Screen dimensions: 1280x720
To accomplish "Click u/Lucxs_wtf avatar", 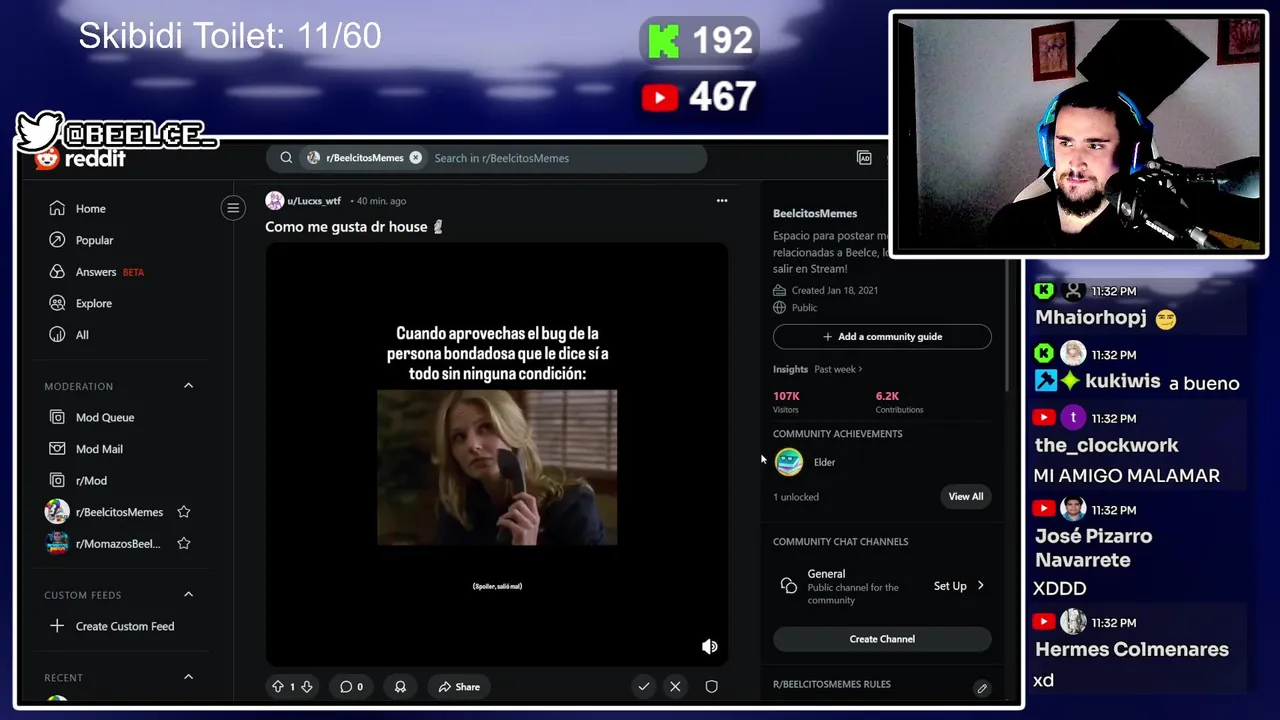I will pos(274,201).
